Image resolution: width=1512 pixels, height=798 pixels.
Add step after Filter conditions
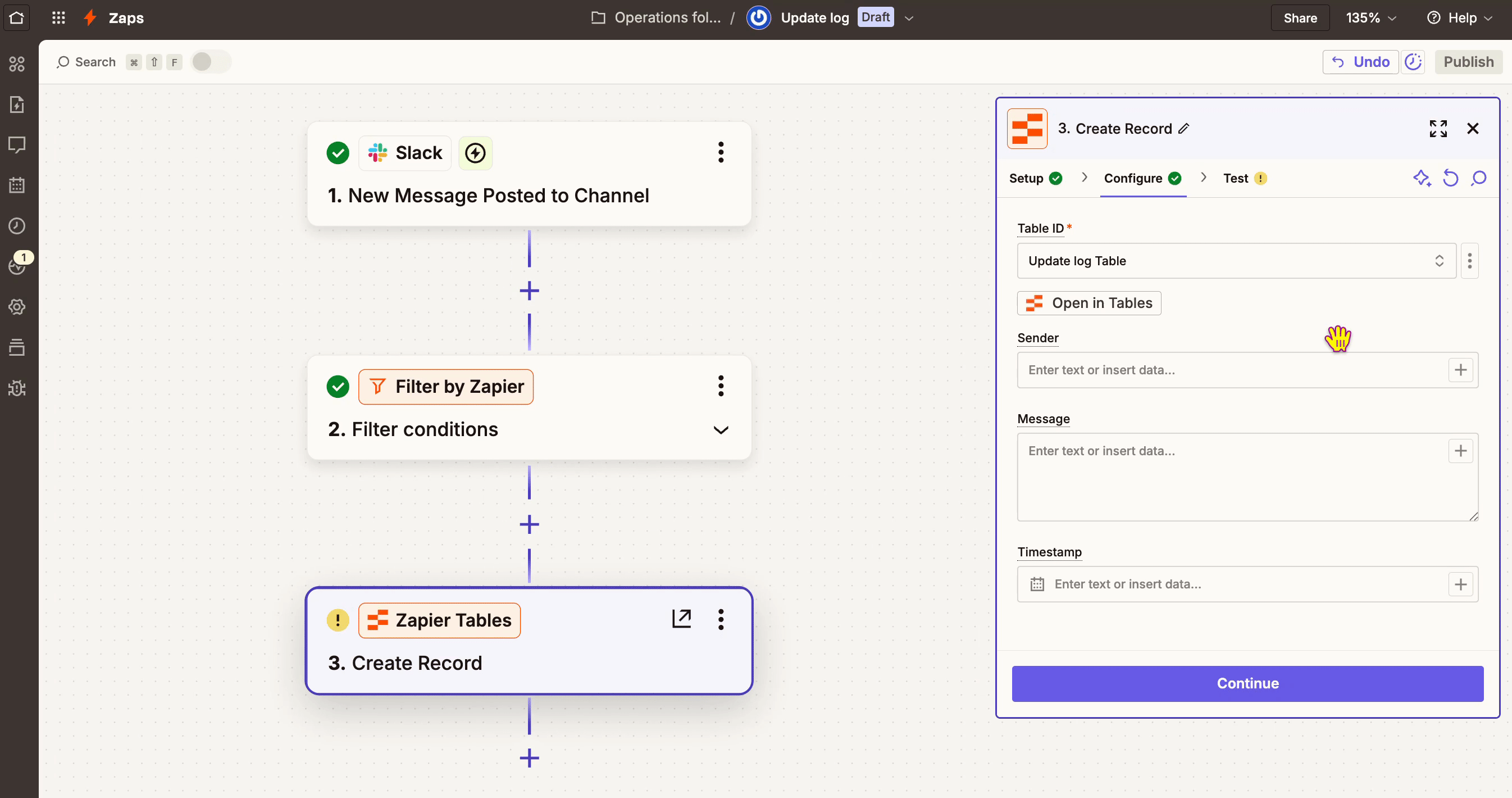tap(530, 524)
